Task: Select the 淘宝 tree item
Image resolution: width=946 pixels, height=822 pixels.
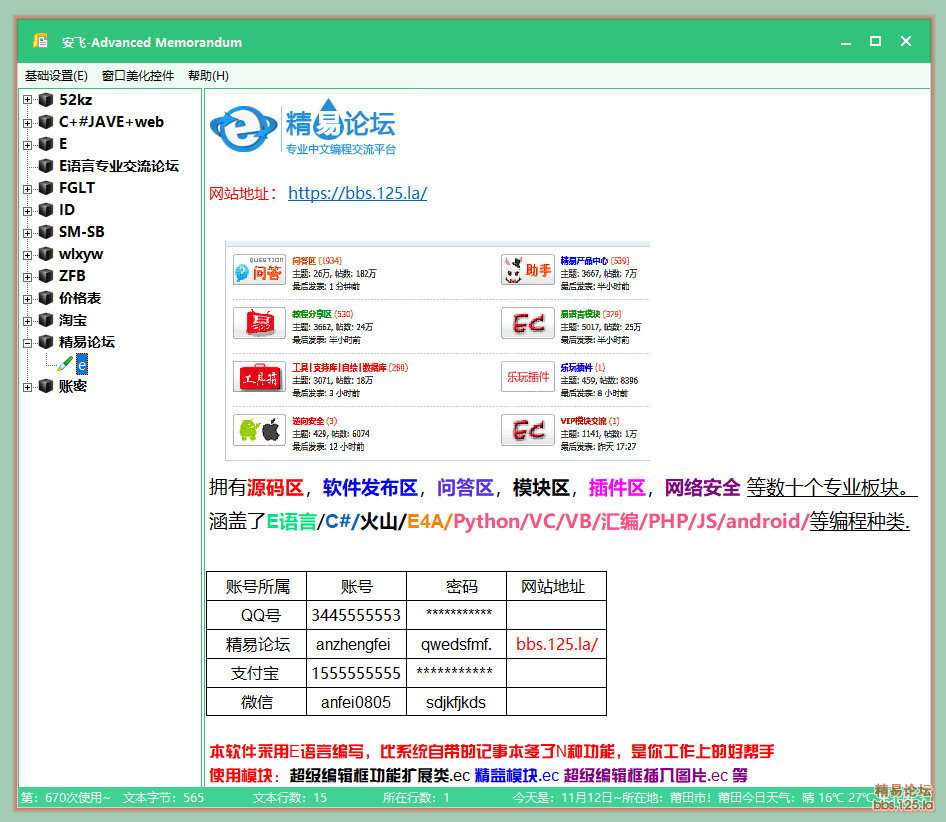Action: click(x=73, y=320)
